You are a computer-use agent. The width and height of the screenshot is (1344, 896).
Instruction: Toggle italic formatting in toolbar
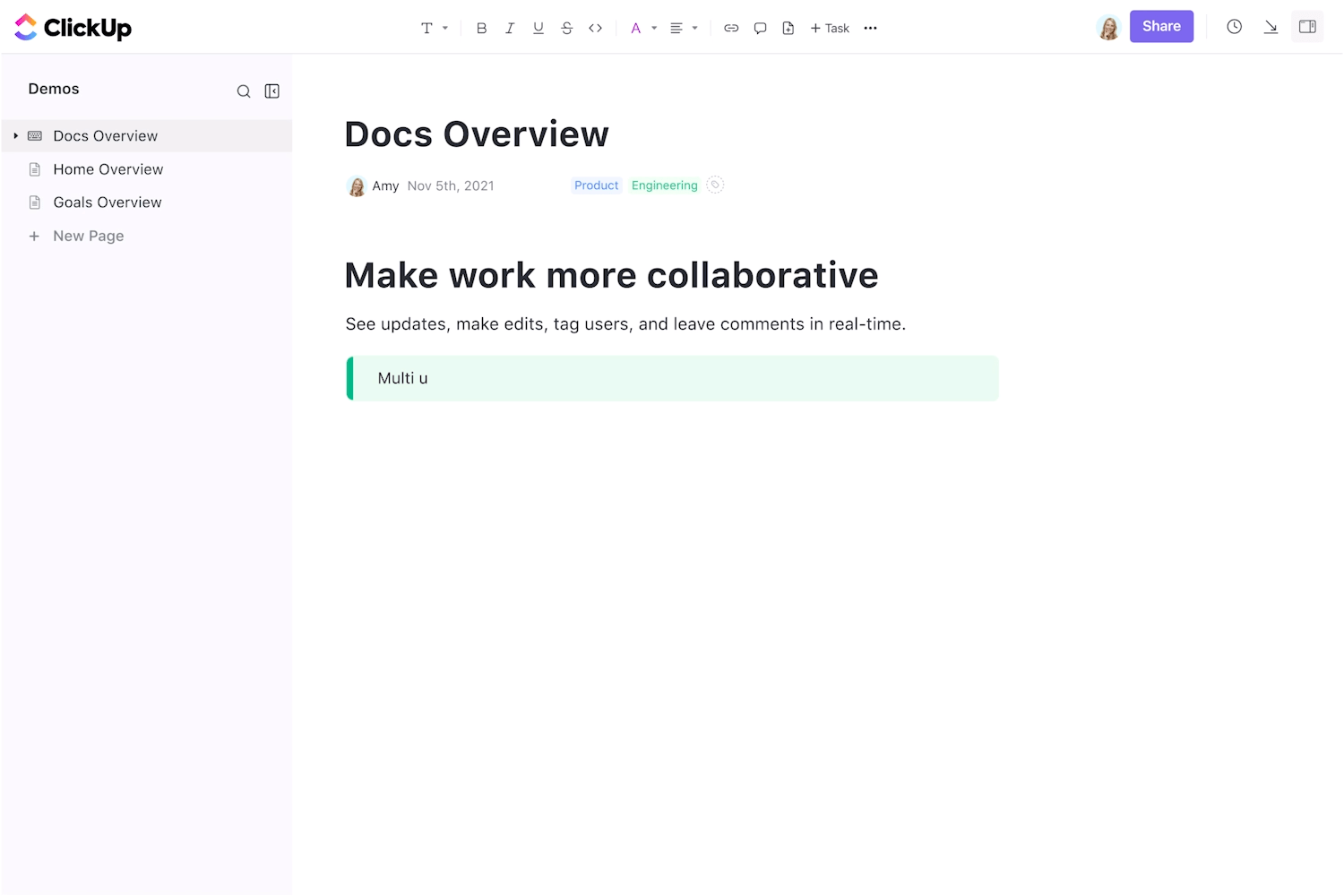[510, 28]
